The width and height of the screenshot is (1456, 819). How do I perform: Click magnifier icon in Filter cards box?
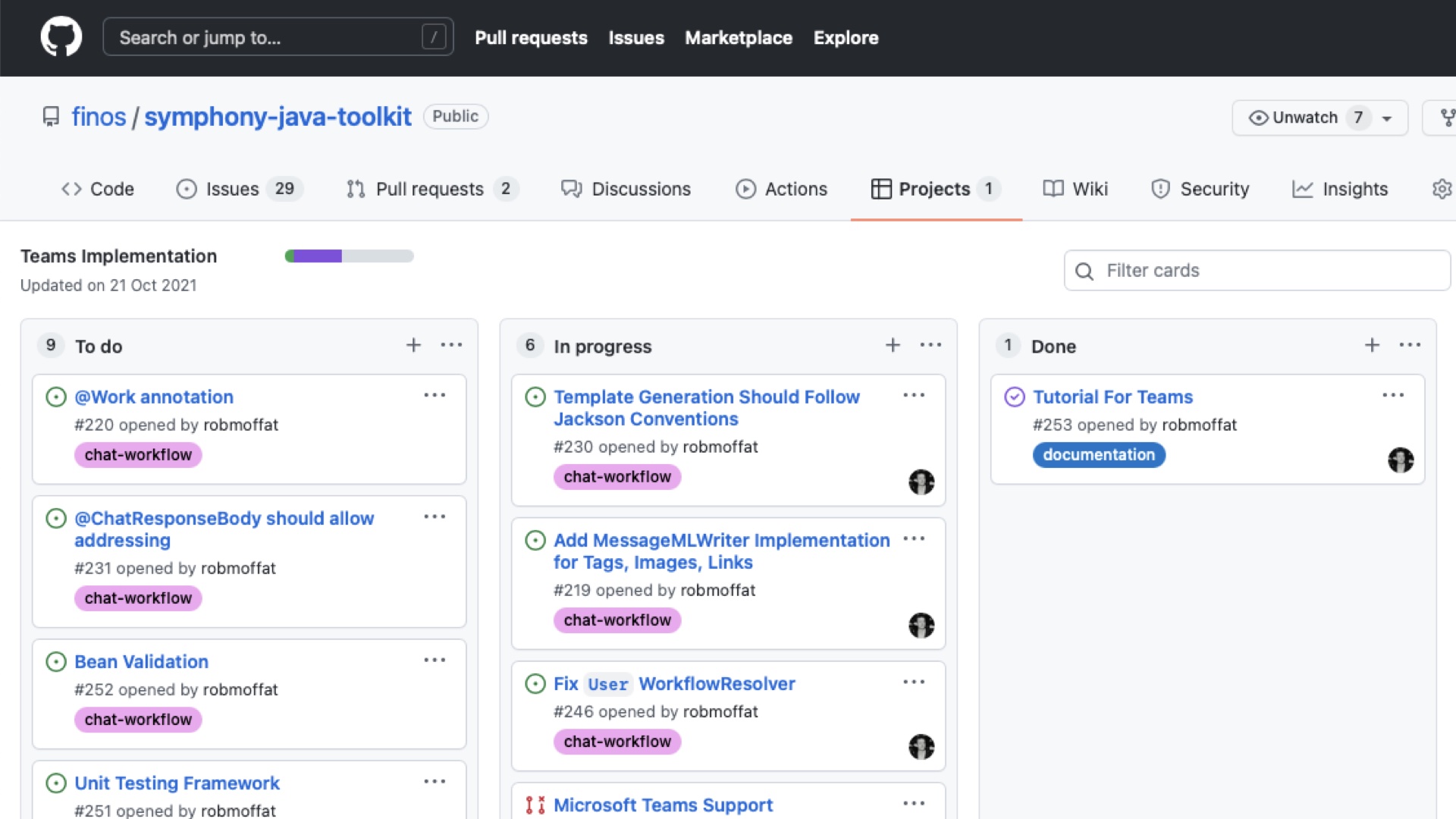[x=1084, y=271]
